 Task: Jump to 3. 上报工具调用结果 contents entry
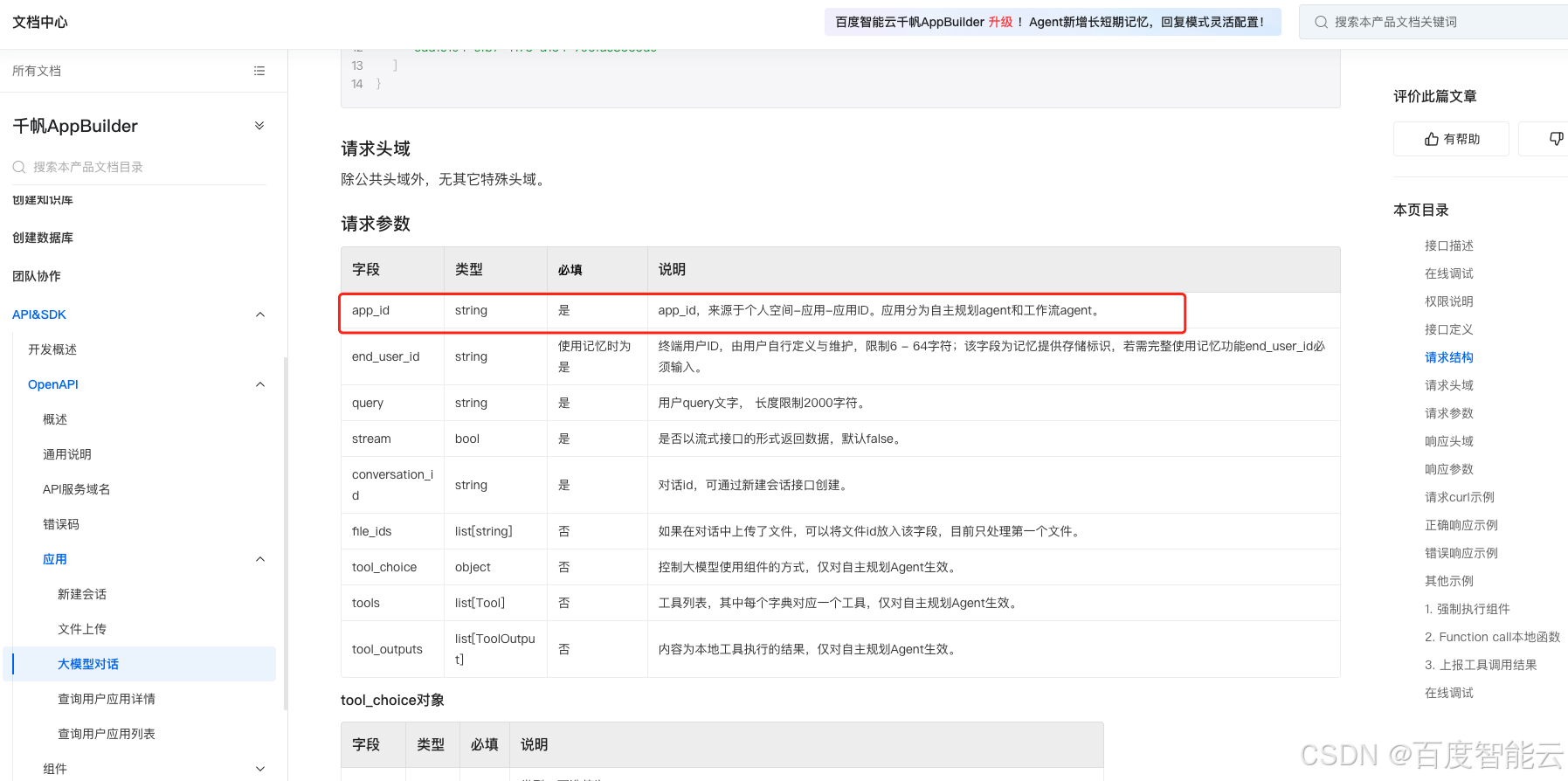tap(1481, 665)
